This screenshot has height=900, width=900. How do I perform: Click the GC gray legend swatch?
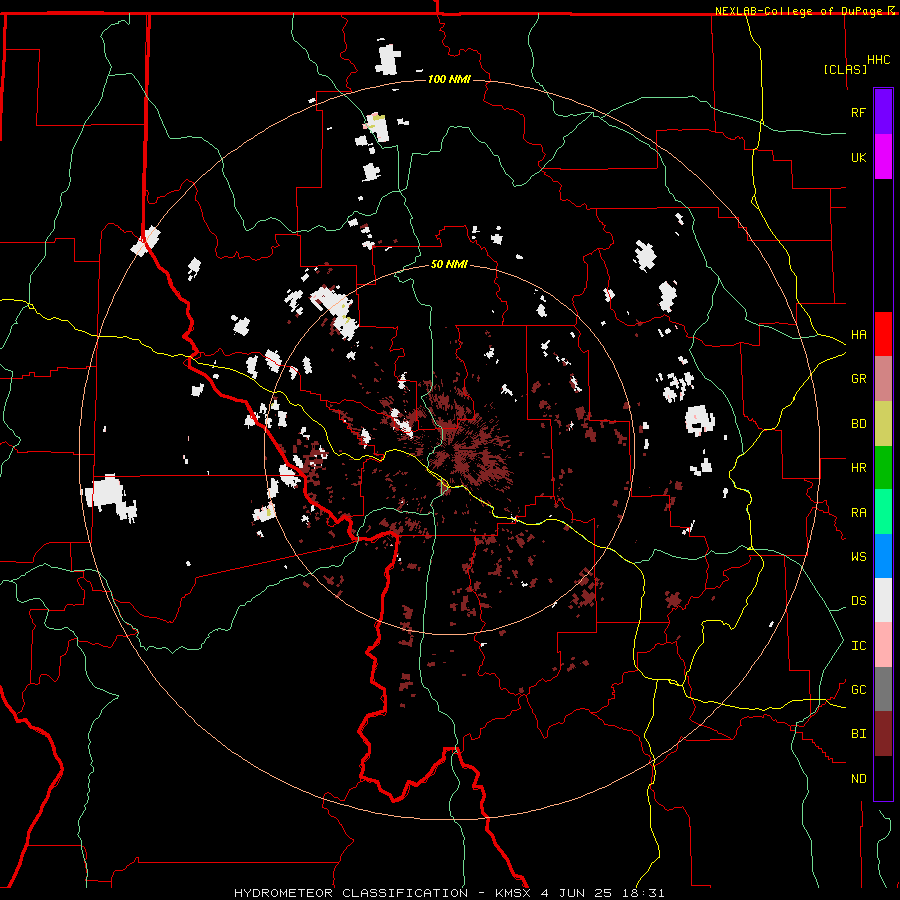pos(883,689)
